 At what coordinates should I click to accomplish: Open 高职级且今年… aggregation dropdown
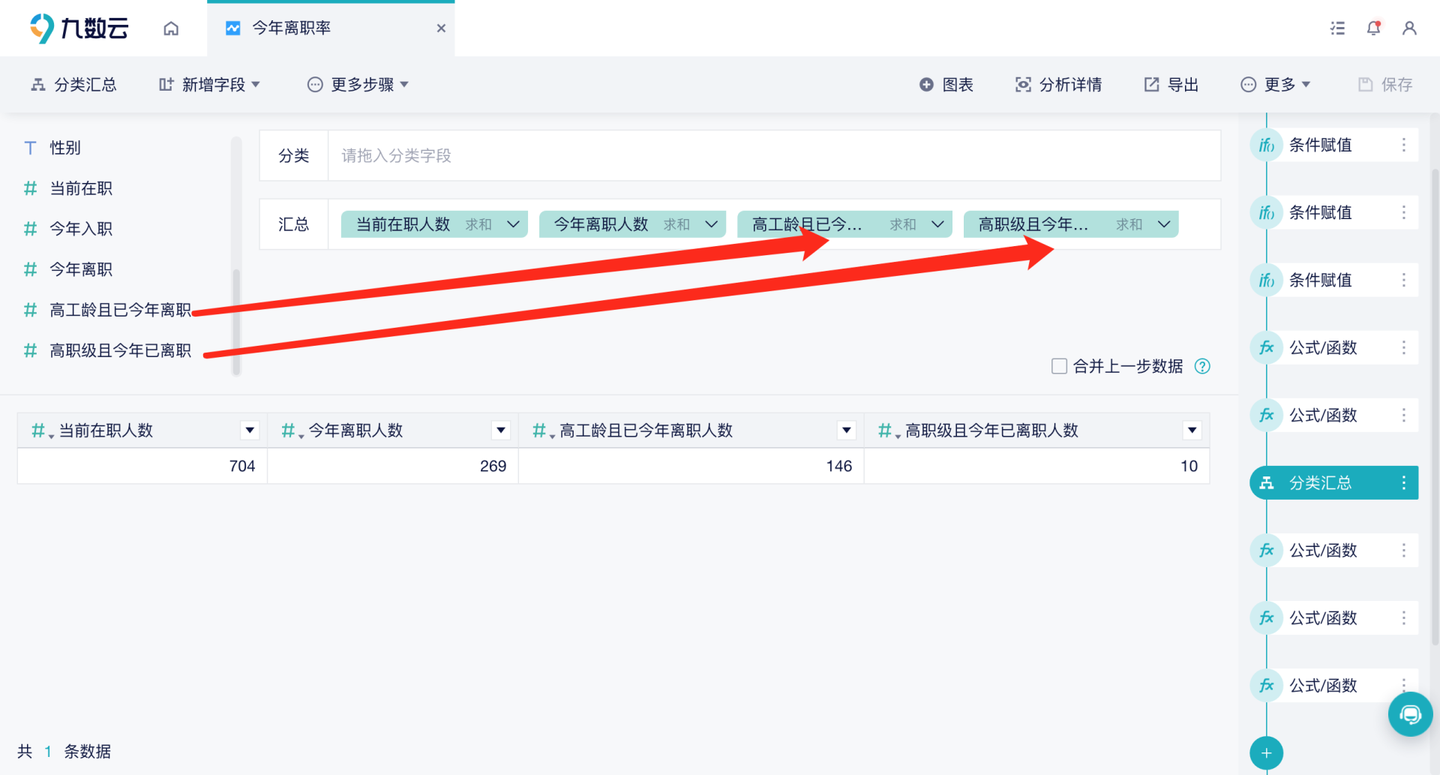(1164, 225)
